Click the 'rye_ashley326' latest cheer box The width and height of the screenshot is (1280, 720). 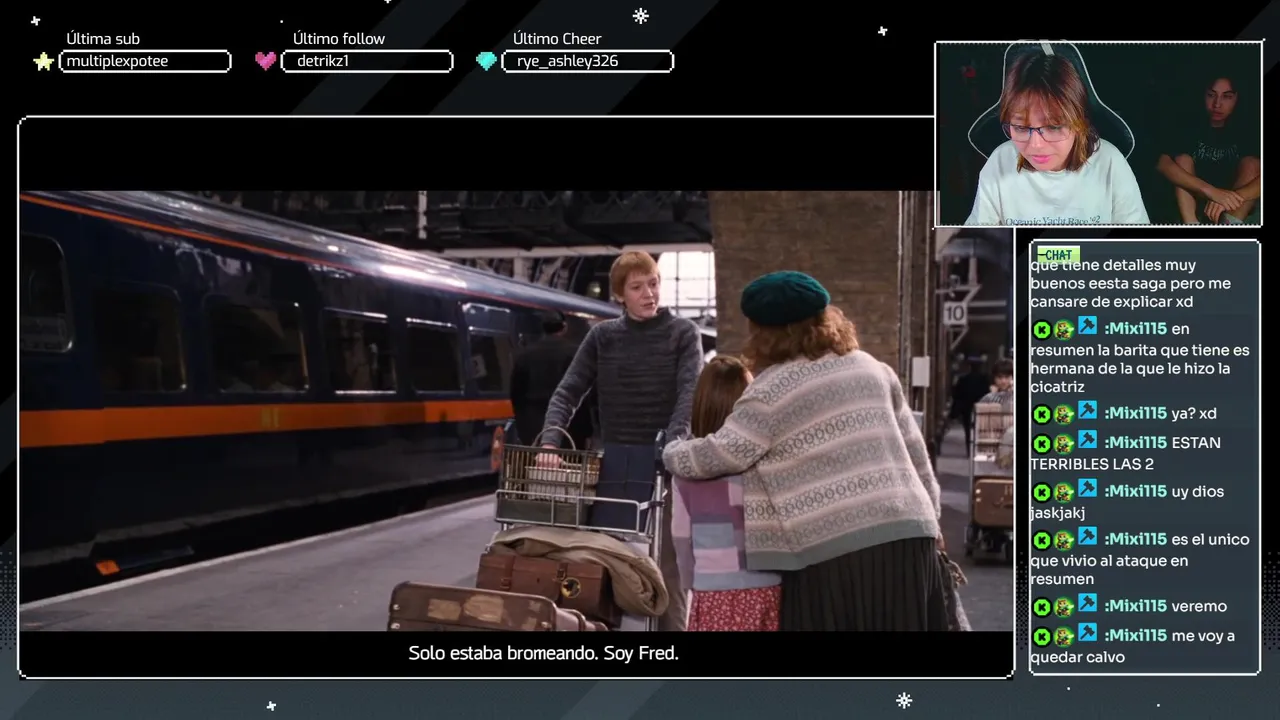(x=588, y=61)
